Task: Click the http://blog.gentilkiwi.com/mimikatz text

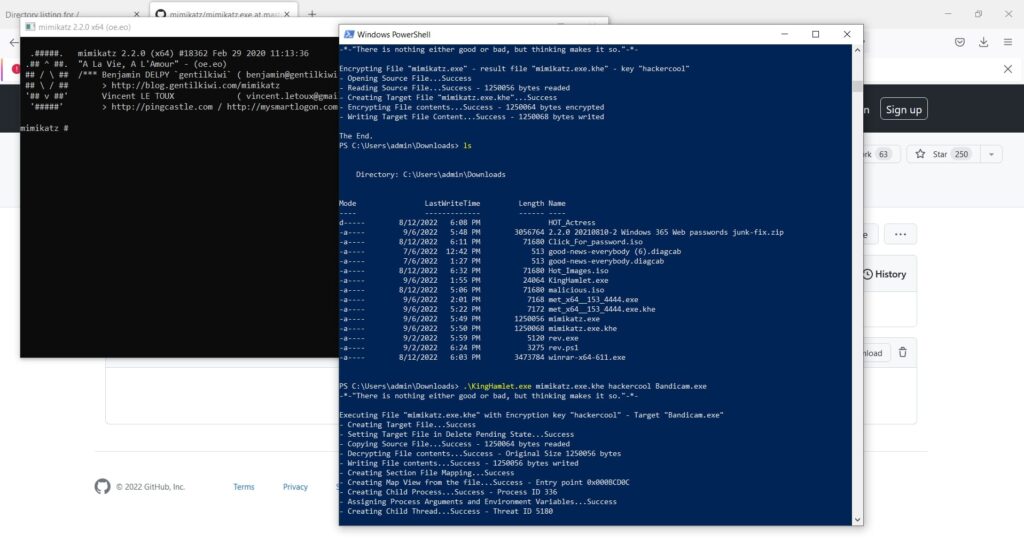Action: coord(195,86)
